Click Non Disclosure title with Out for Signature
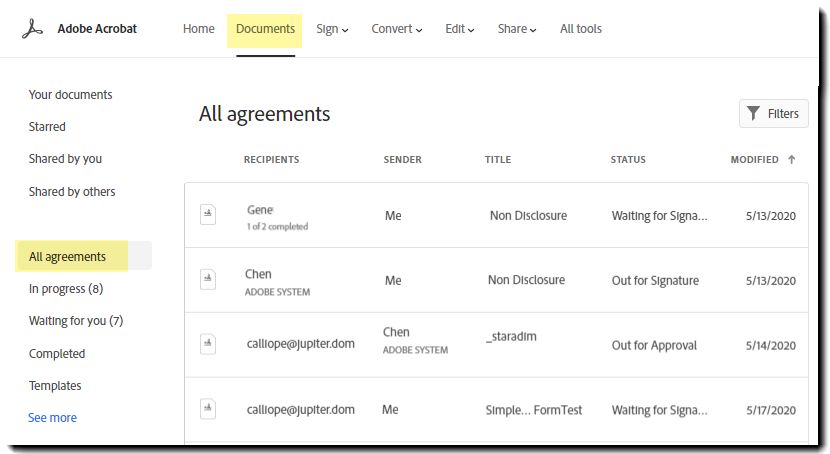This screenshot has width=830, height=454. [x=527, y=280]
